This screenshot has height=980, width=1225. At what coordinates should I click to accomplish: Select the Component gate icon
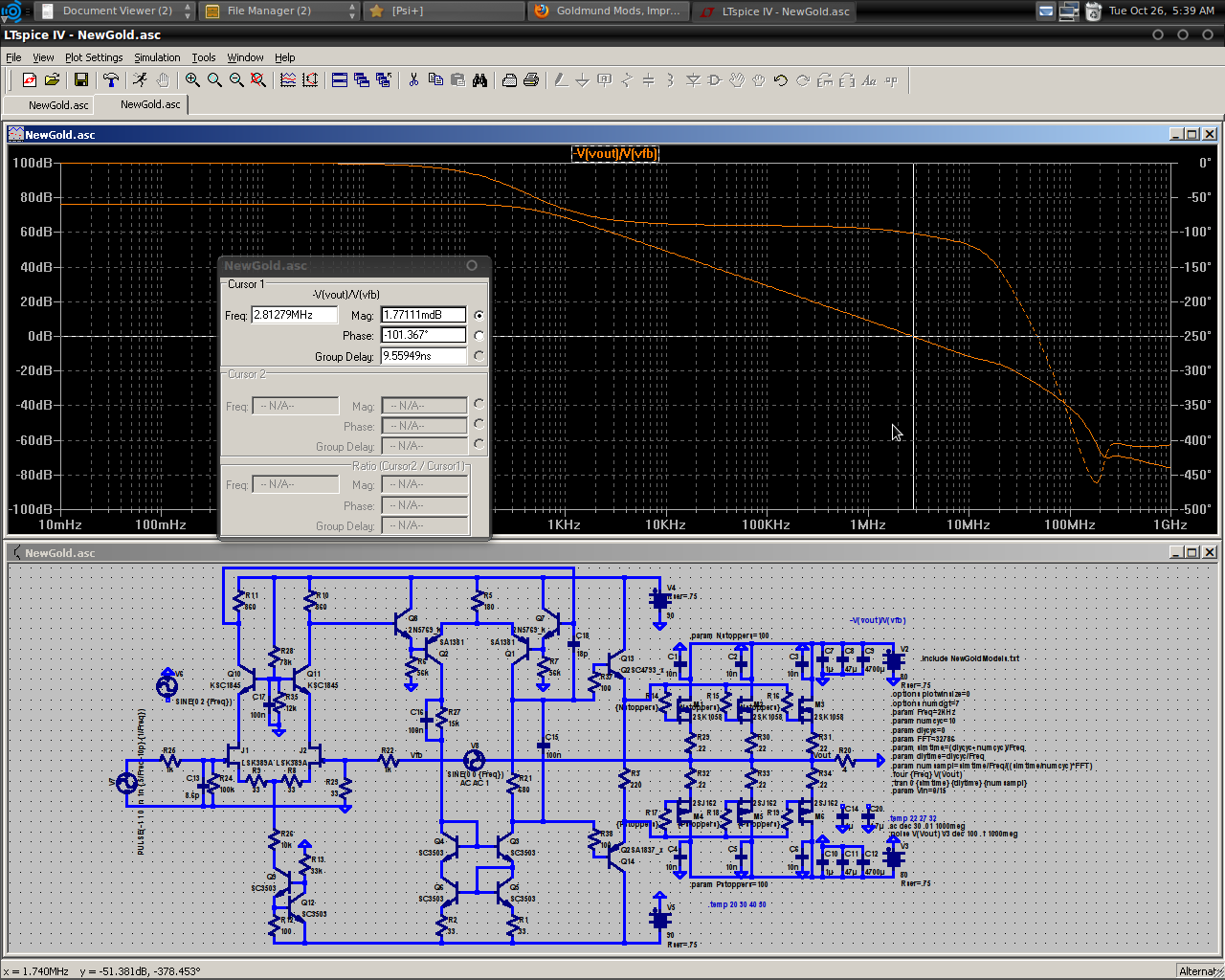[x=714, y=80]
